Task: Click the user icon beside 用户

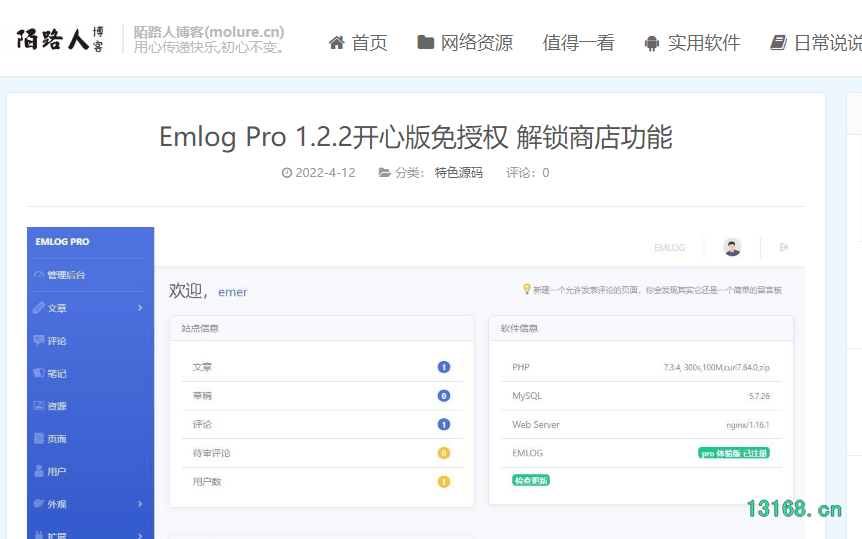Action: click(38, 471)
